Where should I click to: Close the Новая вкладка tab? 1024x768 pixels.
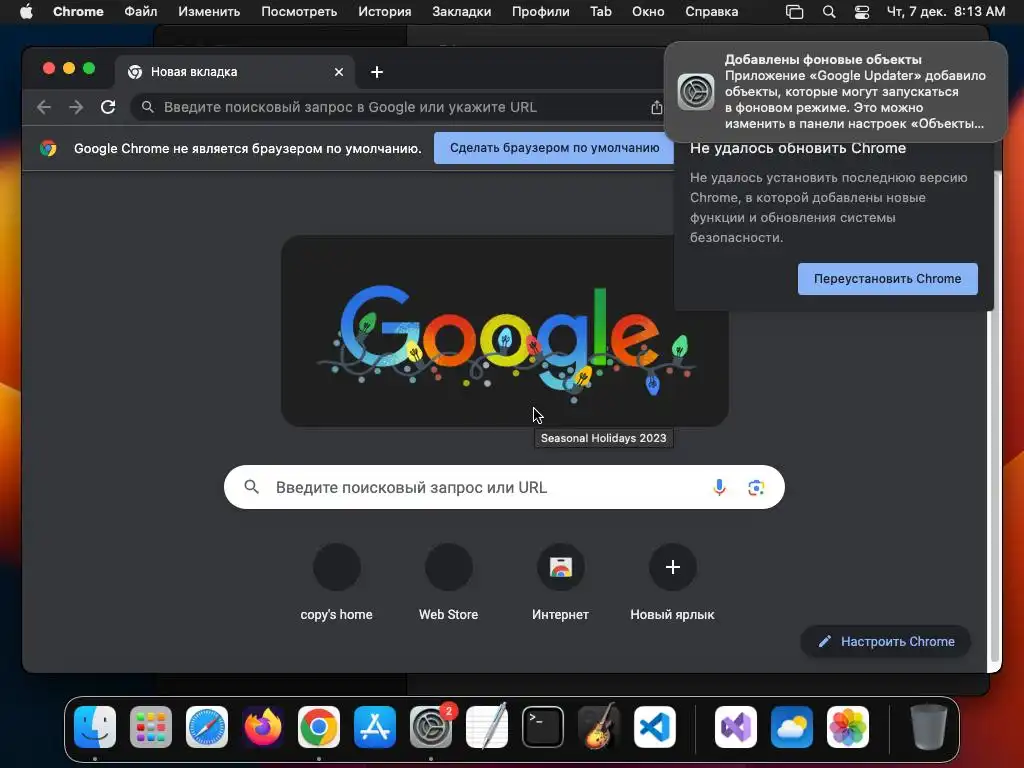pyautogui.click(x=338, y=72)
